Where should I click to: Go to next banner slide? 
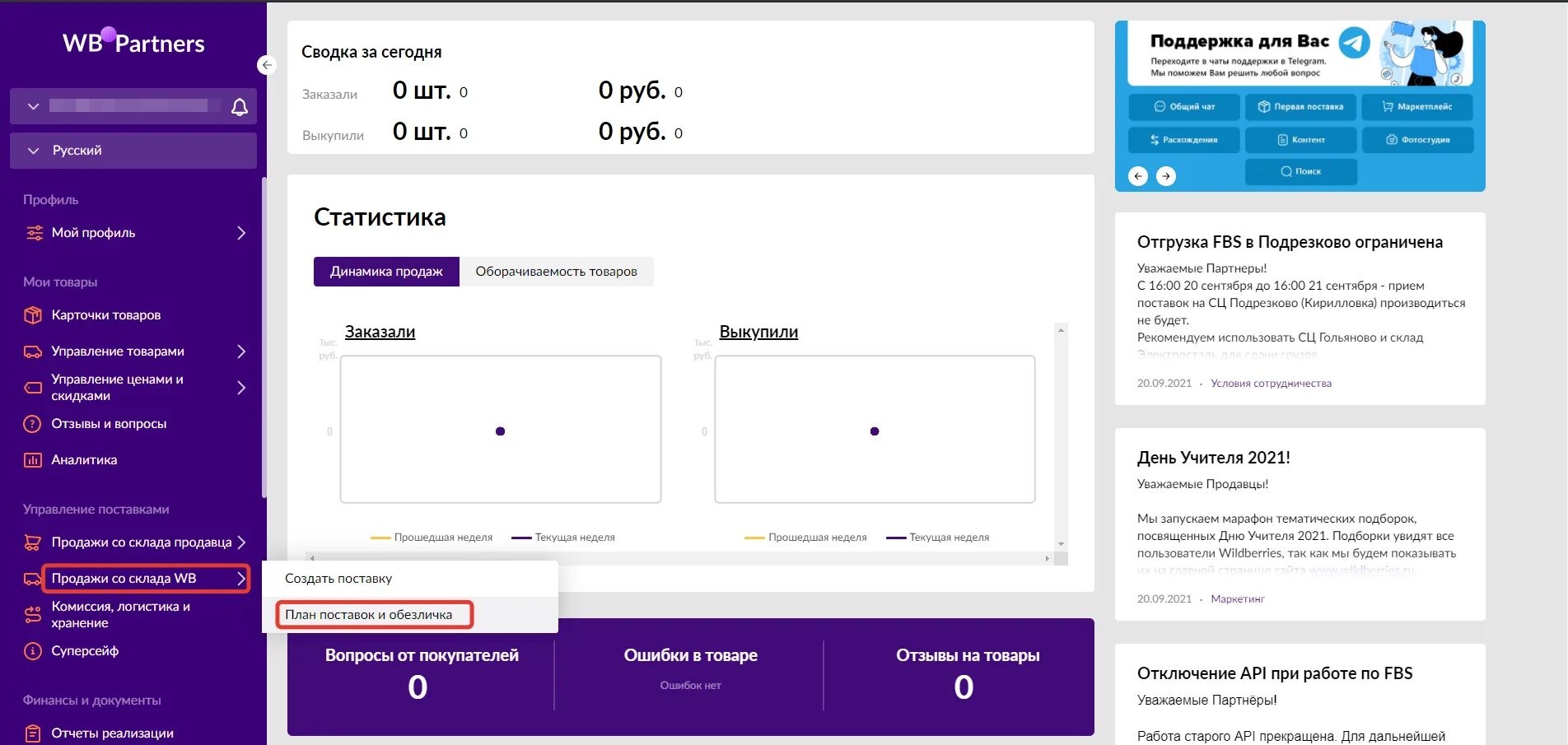point(1166,176)
